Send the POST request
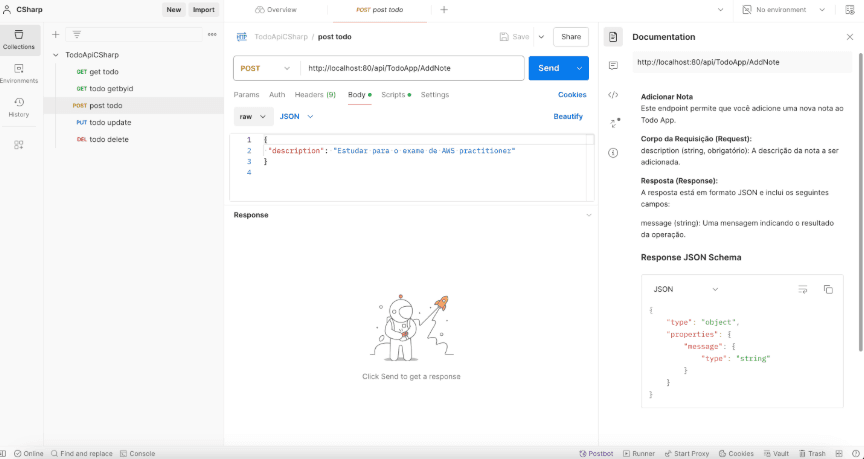864x459 pixels. (549, 68)
